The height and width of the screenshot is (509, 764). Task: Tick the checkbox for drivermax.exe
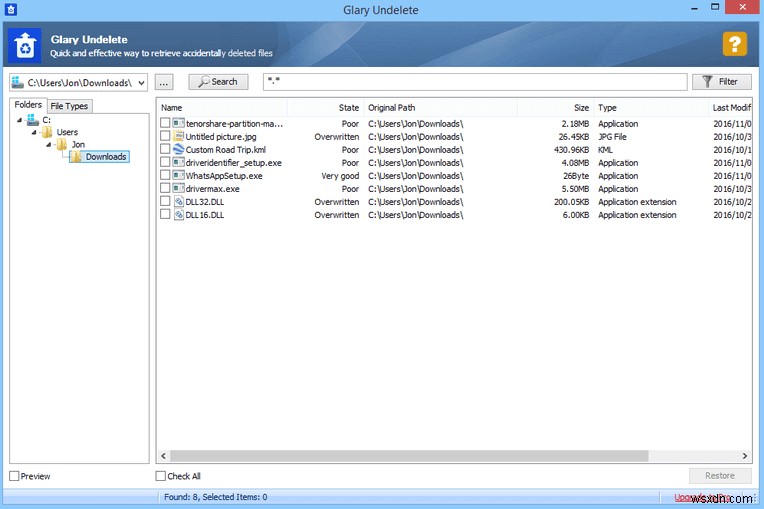165,188
